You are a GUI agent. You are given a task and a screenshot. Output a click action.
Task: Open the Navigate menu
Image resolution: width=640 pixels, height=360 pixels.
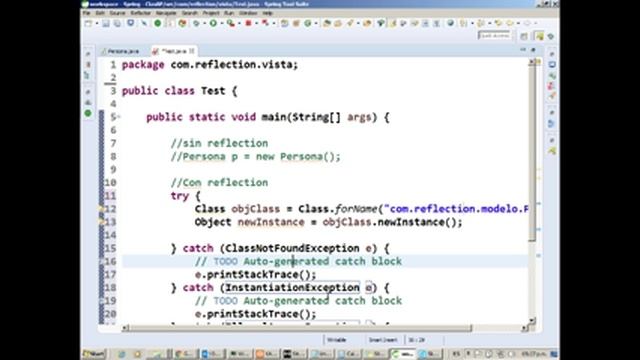pyautogui.click(x=166, y=13)
